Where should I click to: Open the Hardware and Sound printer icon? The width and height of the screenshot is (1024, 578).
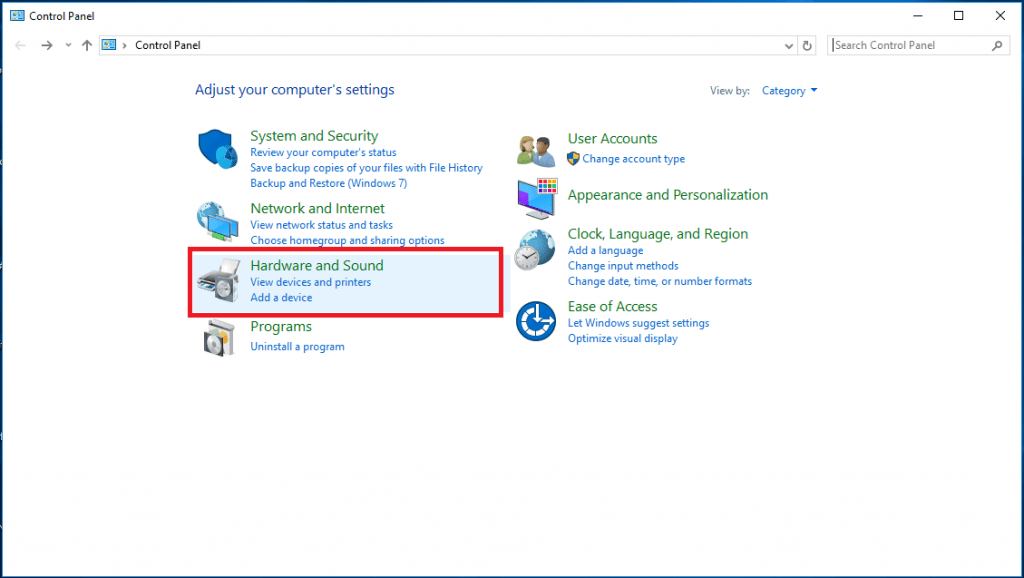click(x=219, y=280)
